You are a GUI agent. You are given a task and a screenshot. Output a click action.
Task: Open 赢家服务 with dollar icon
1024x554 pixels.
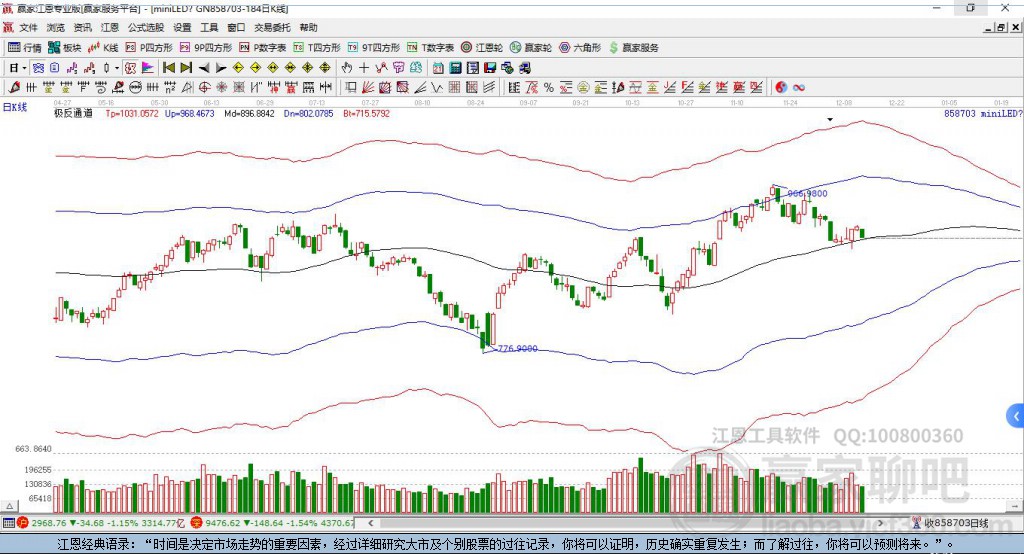pyautogui.click(x=633, y=48)
